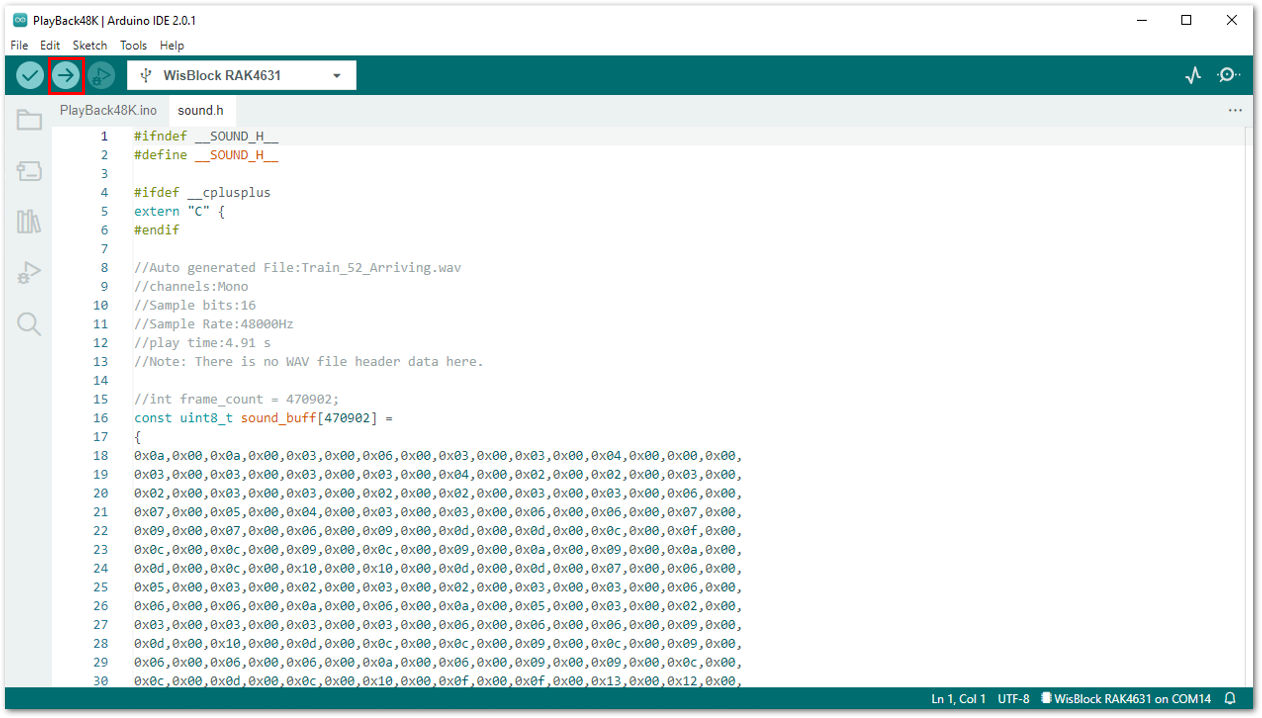Click the tab options ellipsis button

pos(1235,110)
